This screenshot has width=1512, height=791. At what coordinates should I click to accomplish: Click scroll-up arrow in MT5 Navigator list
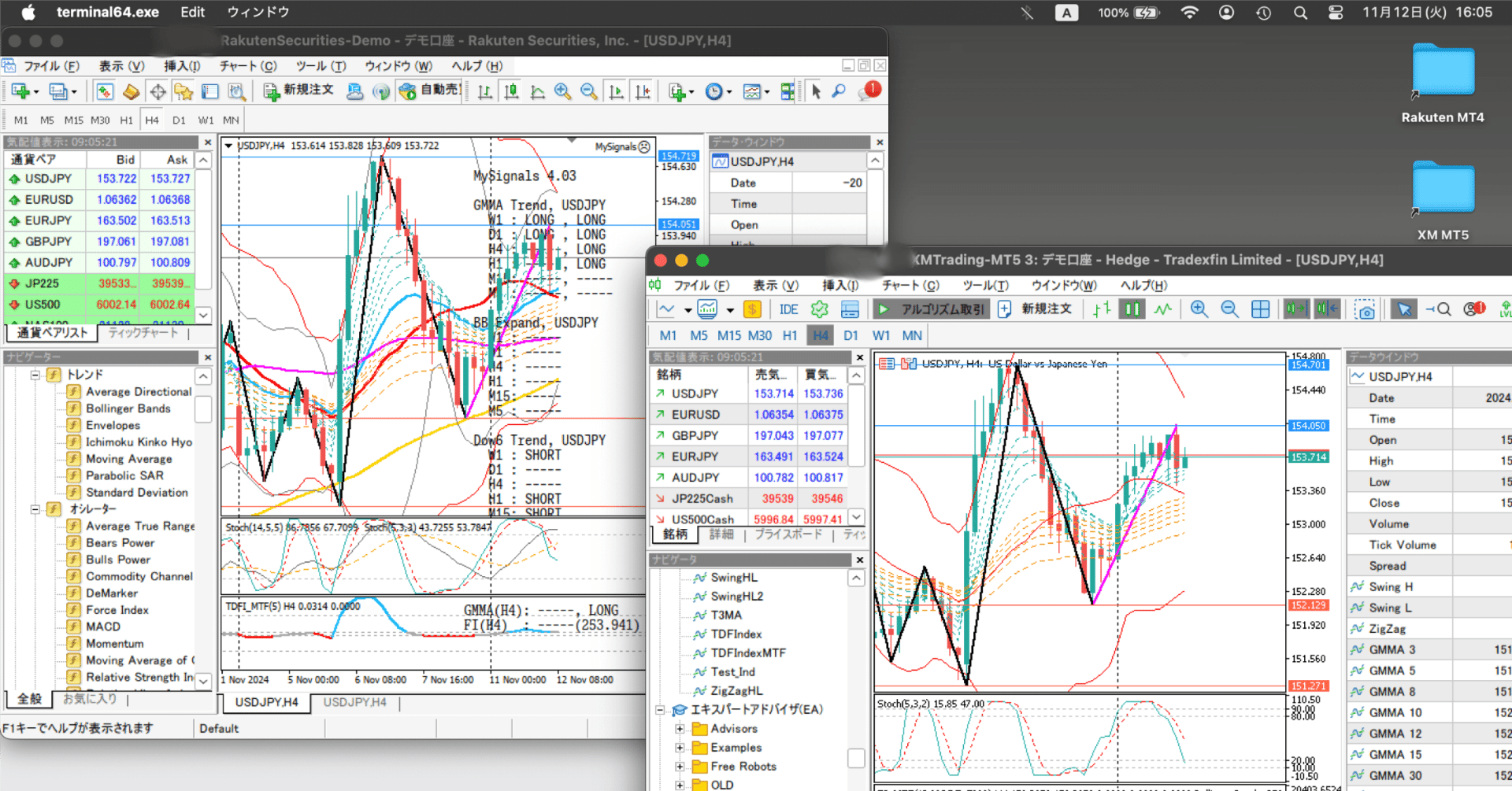(856, 578)
